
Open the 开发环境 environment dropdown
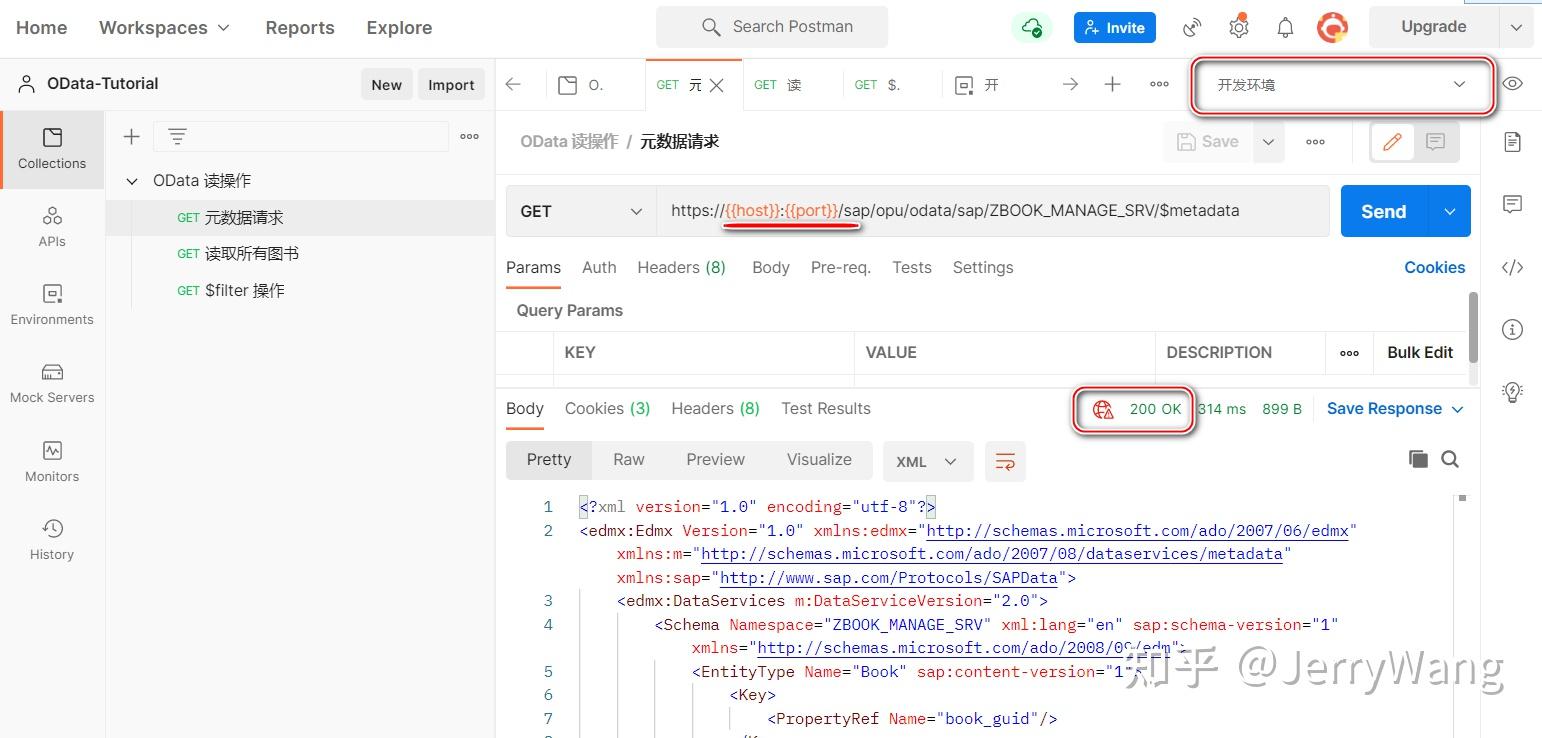point(1340,84)
